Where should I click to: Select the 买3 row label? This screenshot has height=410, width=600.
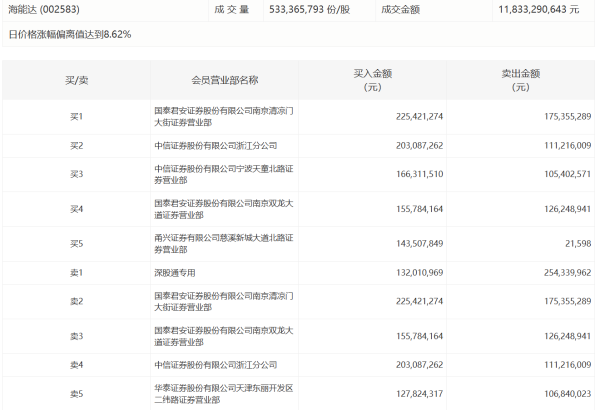(77, 175)
